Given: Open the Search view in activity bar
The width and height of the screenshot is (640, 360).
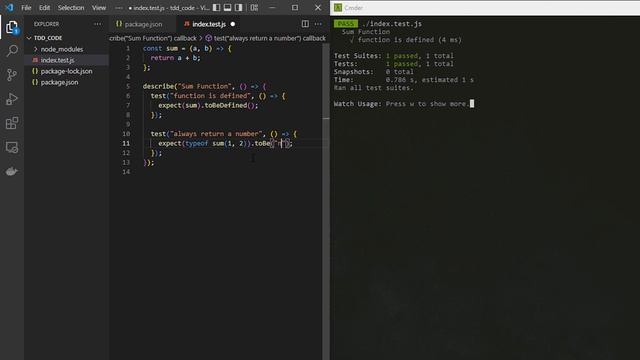Looking at the screenshot, I should [12, 51].
